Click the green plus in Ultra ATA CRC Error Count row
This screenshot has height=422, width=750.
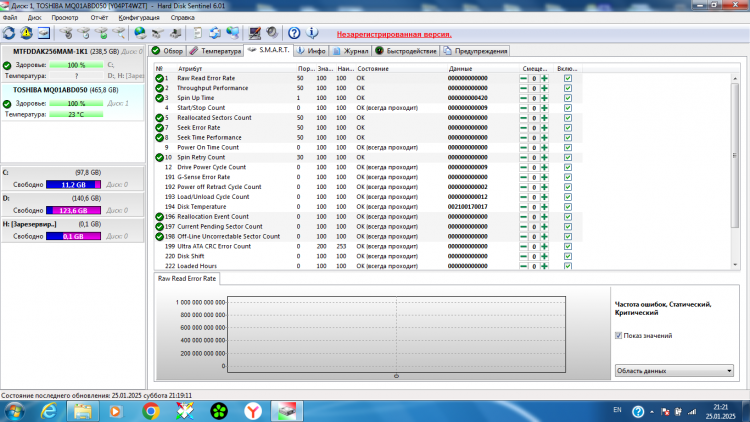tap(544, 246)
